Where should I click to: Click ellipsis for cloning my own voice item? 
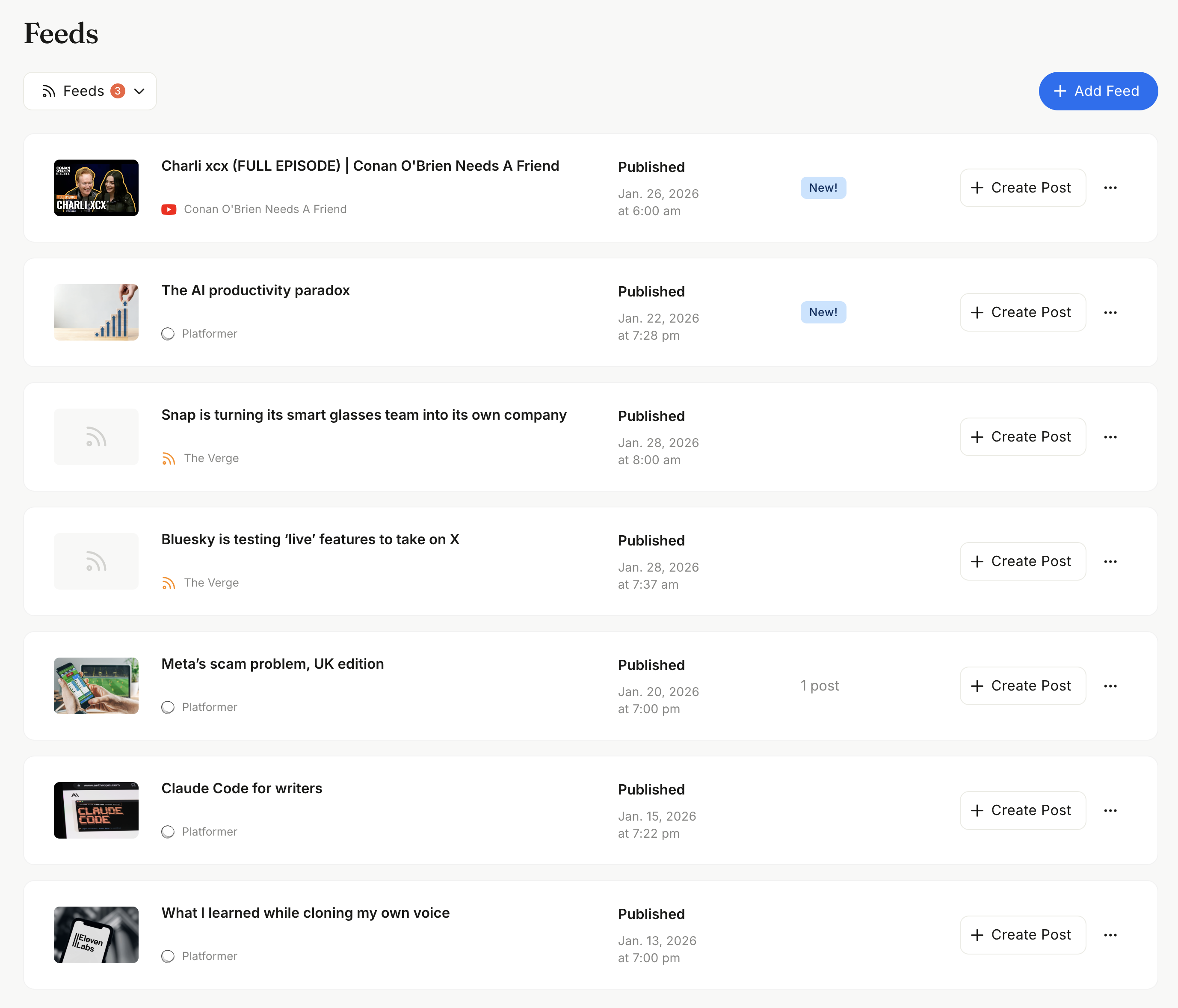(1110, 935)
